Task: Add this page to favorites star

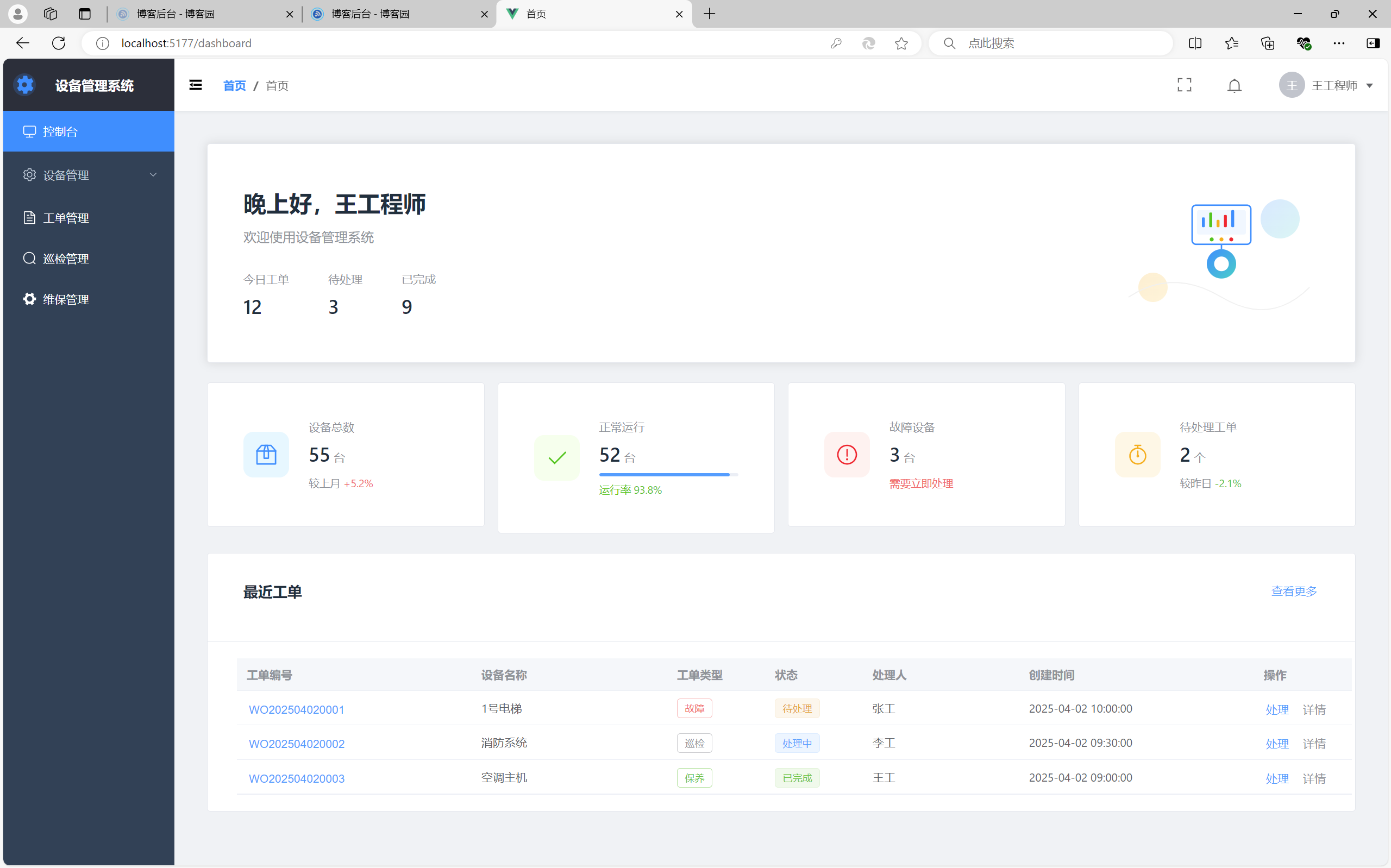Action: [901, 43]
